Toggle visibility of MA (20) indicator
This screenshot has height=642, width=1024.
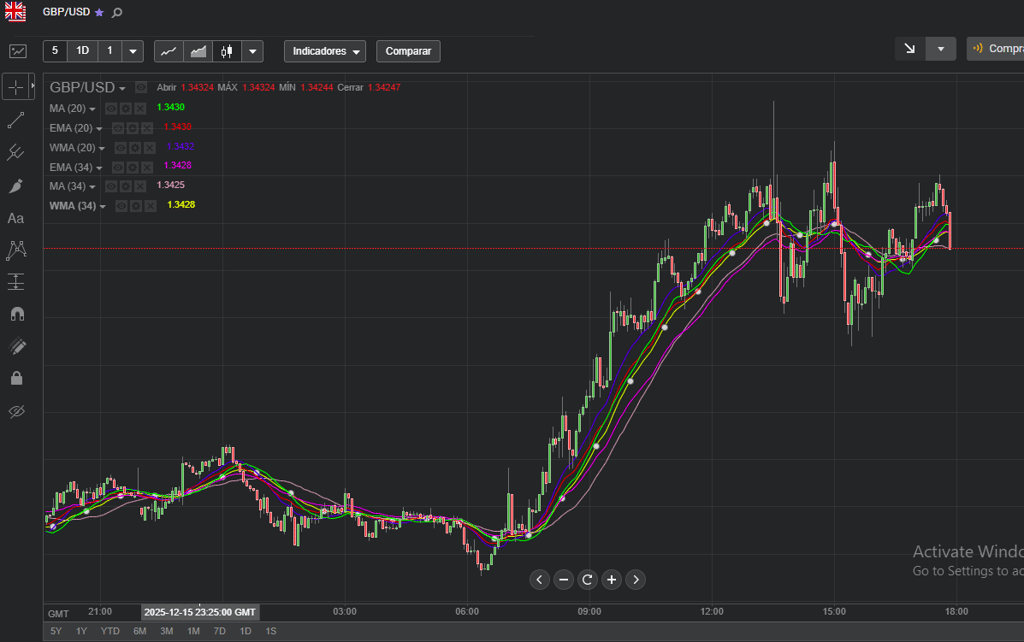click(111, 108)
